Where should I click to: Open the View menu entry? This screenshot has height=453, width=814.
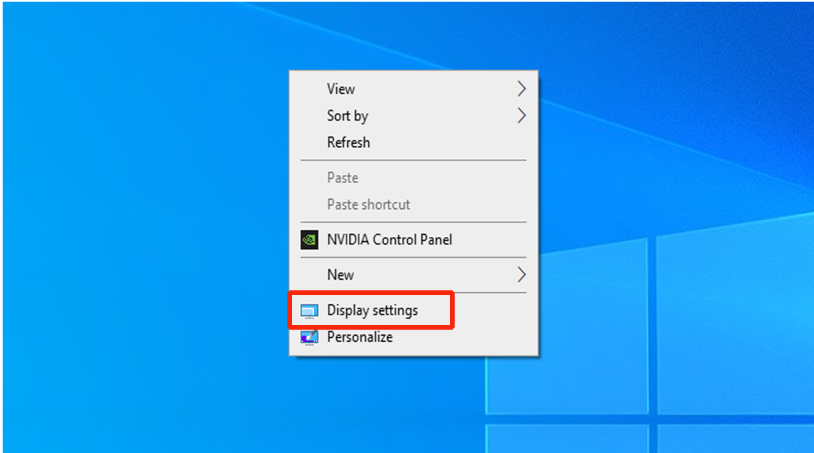pos(341,89)
